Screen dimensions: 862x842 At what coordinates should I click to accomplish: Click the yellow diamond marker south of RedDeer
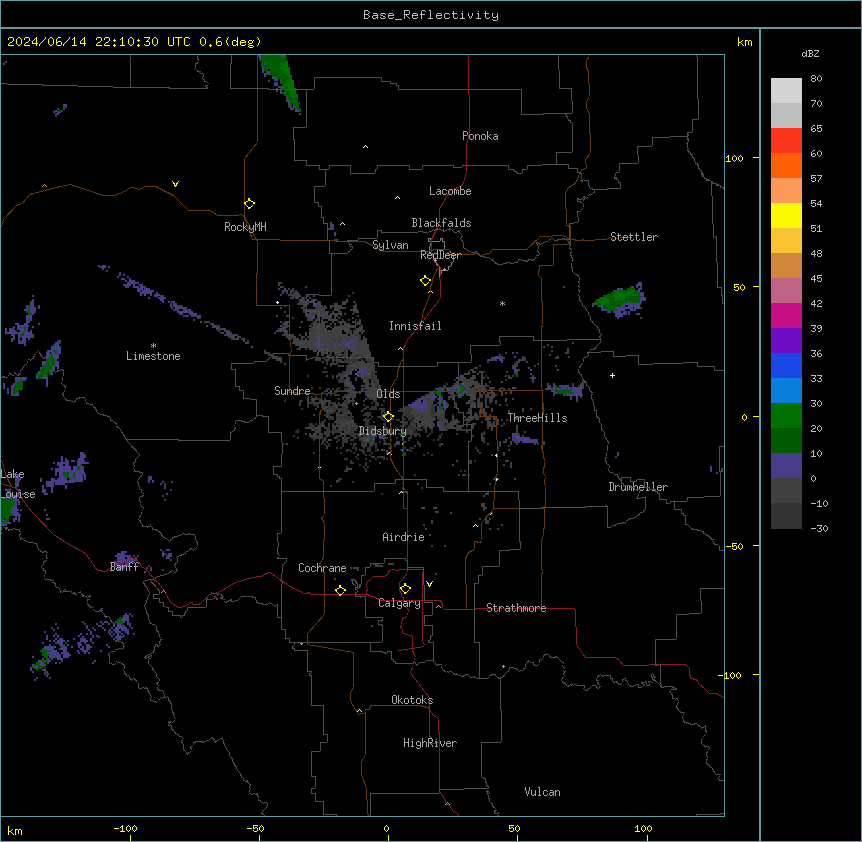(x=426, y=281)
